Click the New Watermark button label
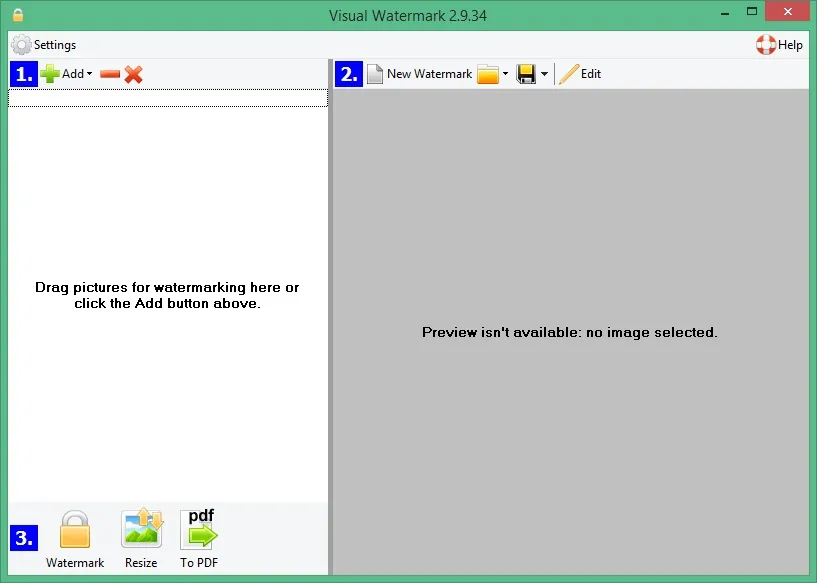The image size is (817, 583). coord(429,74)
